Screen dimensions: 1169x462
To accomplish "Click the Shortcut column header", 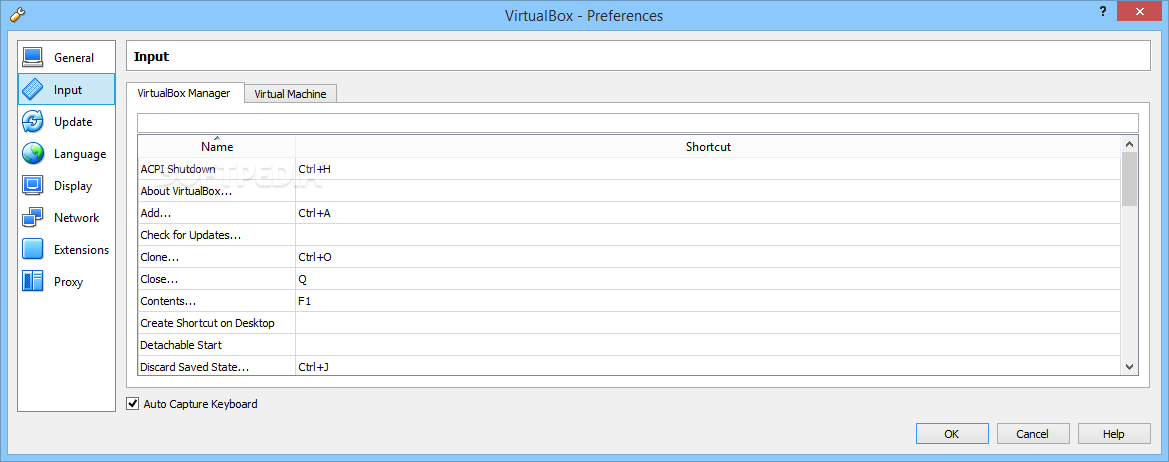I will tap(708, 146).
